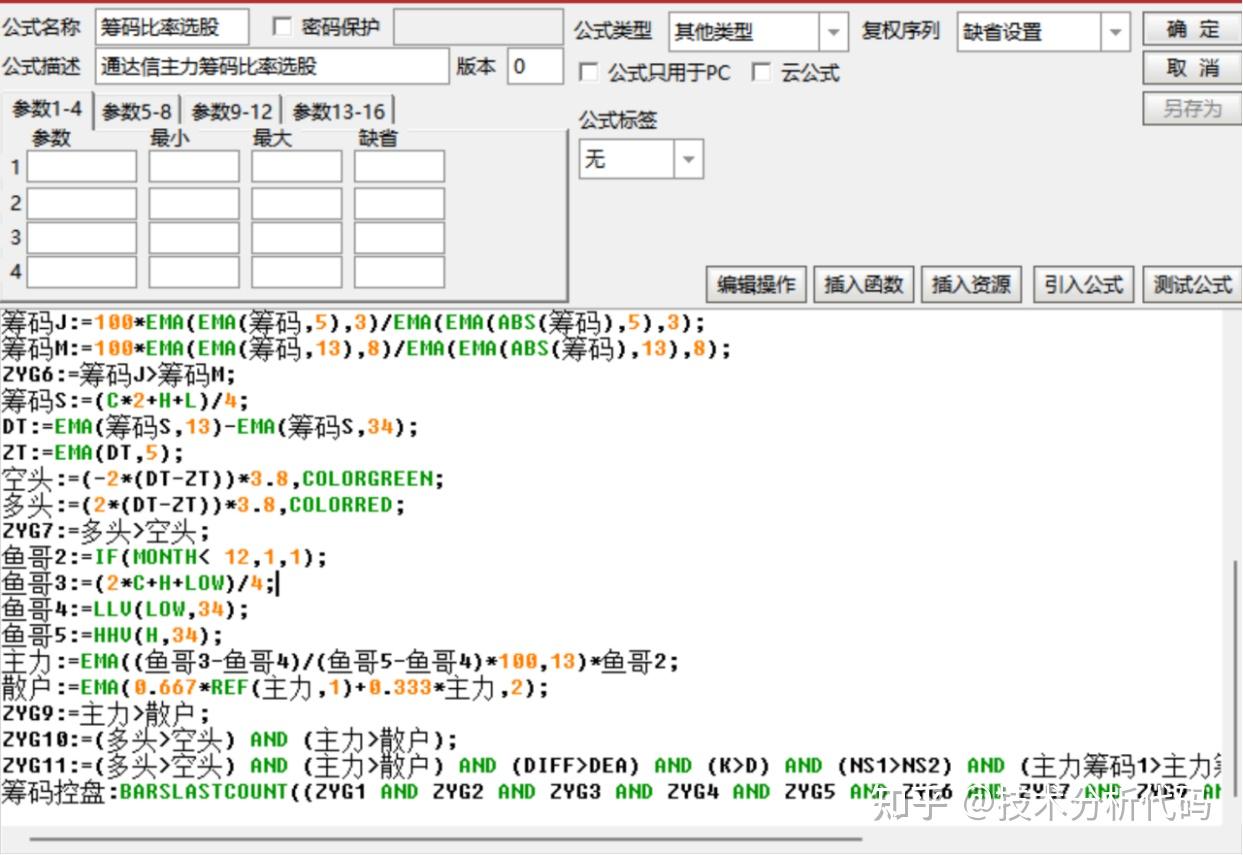Click the code line starting 主力:=EMA
Viewport: 1243px width, 855px height.
point(340,662)
